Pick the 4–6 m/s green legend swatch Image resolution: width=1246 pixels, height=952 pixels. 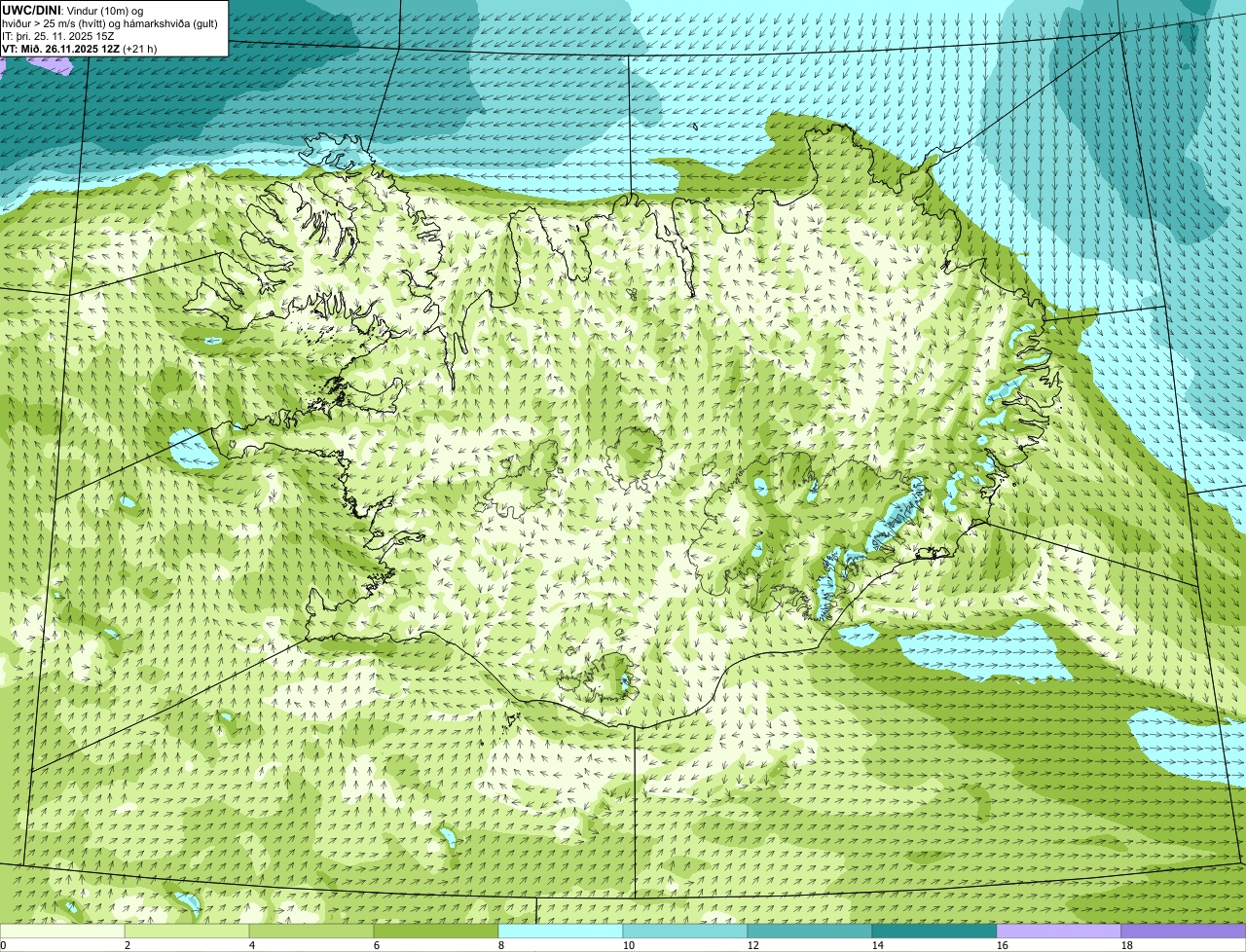[311, 931]
